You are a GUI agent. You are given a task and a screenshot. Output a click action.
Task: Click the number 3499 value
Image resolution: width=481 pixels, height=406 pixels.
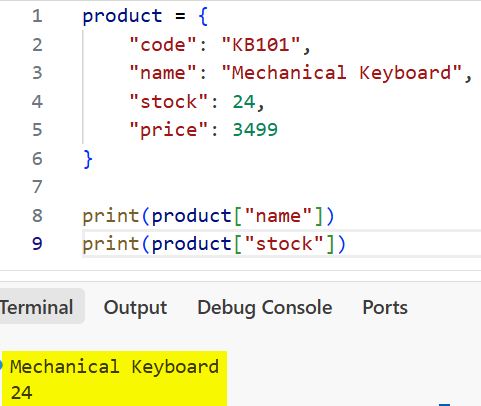coord(255,130)
